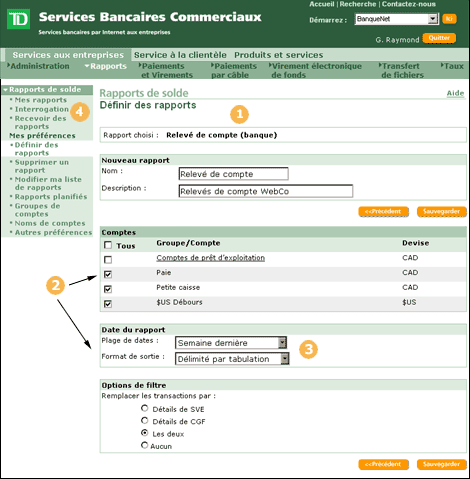
Task: Open the Démarrez BanqueNet dropdown
Action: (x=396, y=19)
